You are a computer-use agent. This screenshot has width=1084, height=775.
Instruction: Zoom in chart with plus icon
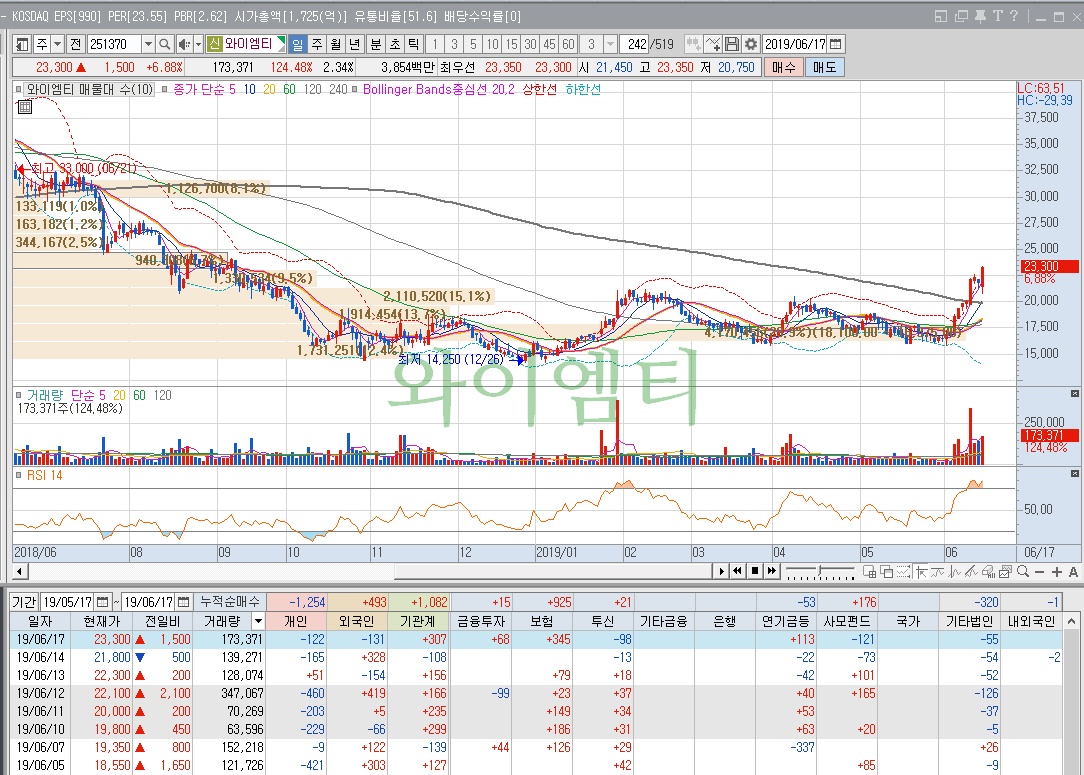coord(1056,571)
